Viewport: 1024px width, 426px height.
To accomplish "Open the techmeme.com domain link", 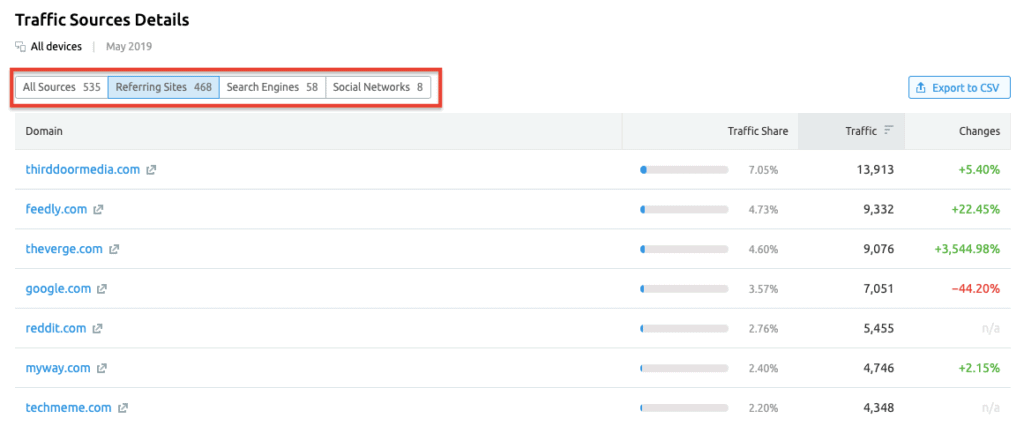I will [x=69, y=408].
